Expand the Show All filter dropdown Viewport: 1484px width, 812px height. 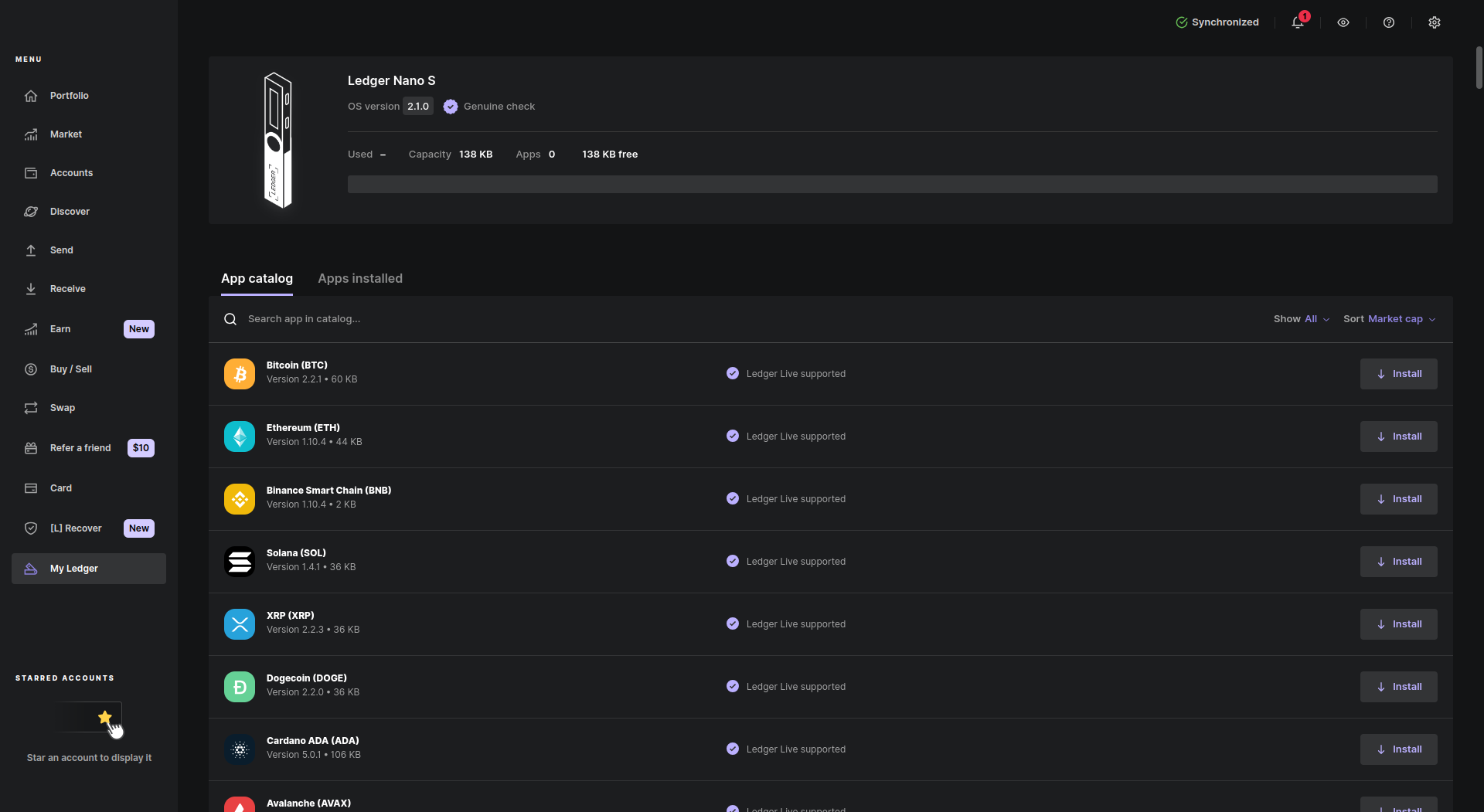[x=1302, y=319]
